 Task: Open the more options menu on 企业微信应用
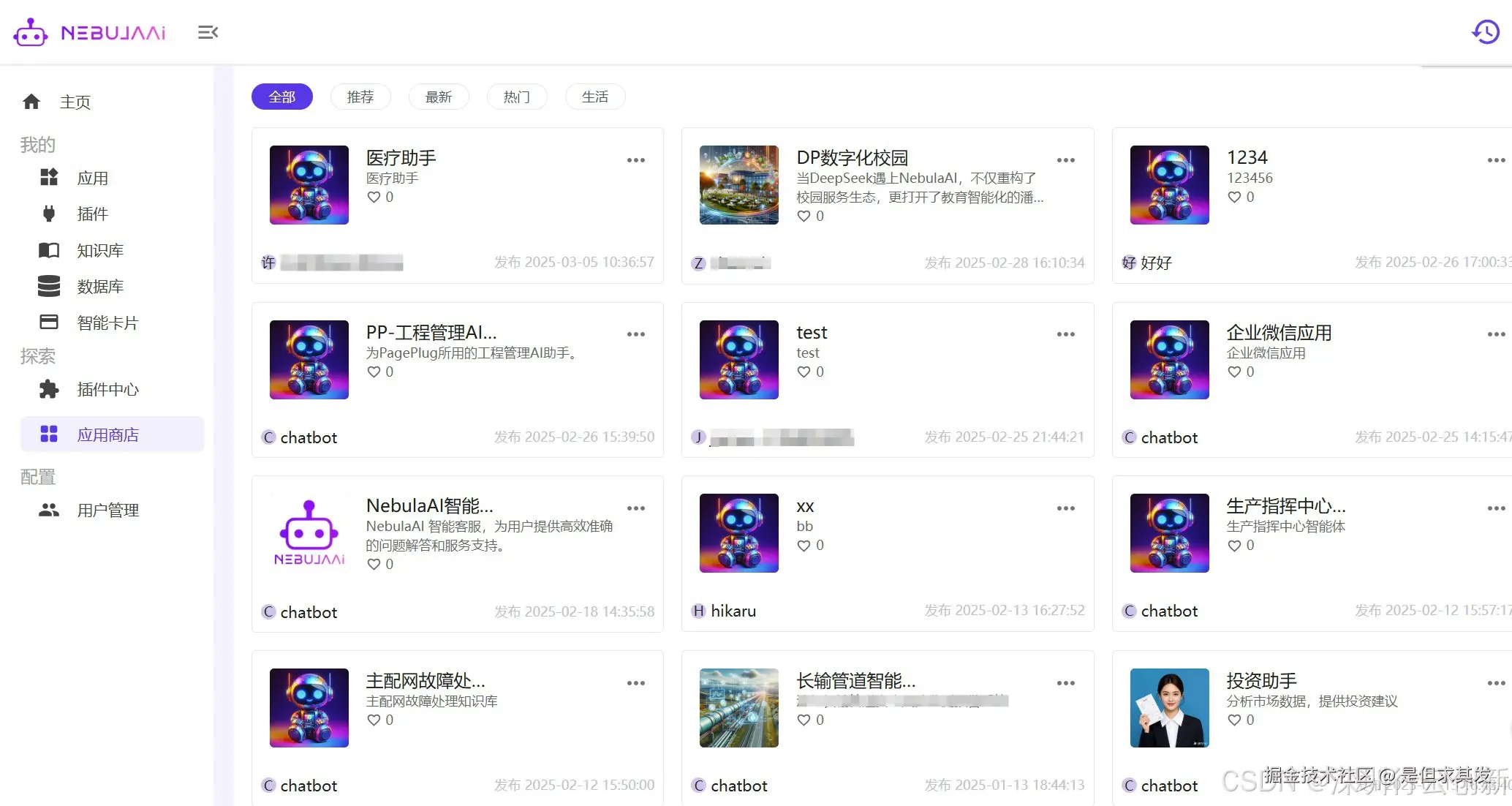pos(1496,334)
